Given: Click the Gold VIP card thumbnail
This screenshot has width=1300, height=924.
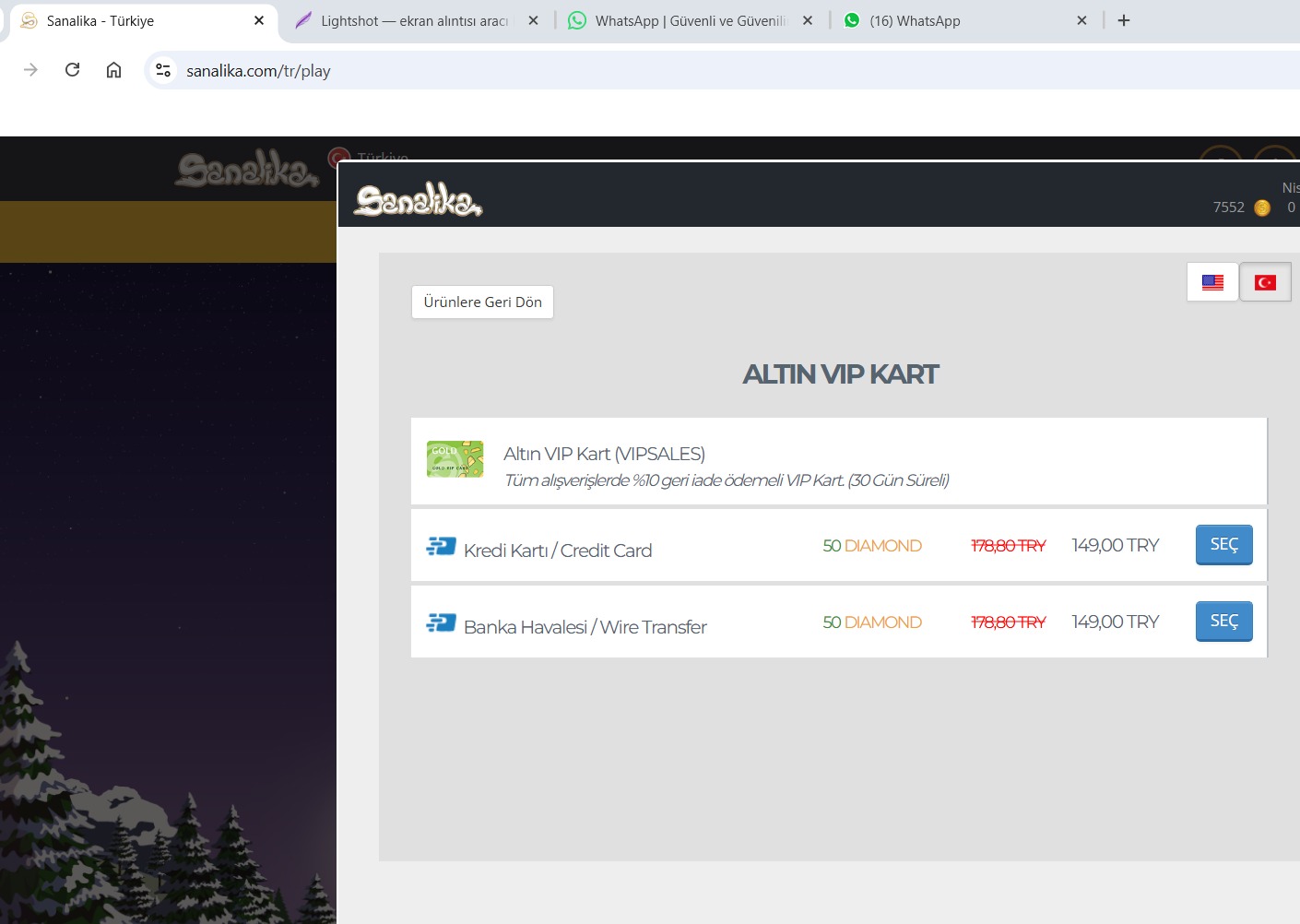Looking at the screenshot, I should click(x=455, y=459).
